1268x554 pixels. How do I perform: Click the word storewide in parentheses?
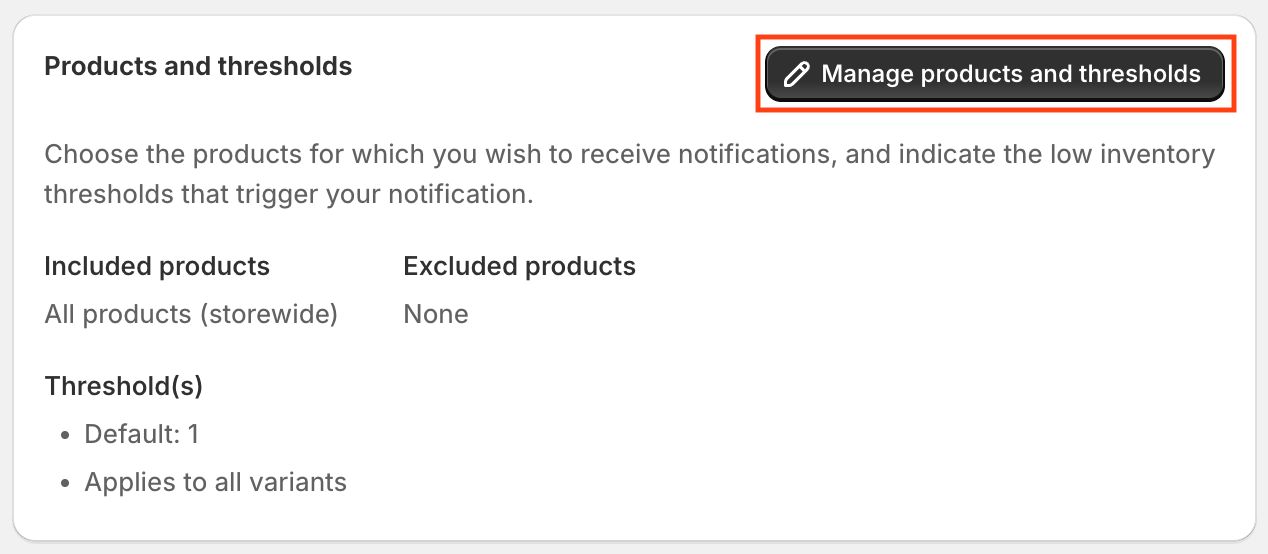(x=266, y=314)
